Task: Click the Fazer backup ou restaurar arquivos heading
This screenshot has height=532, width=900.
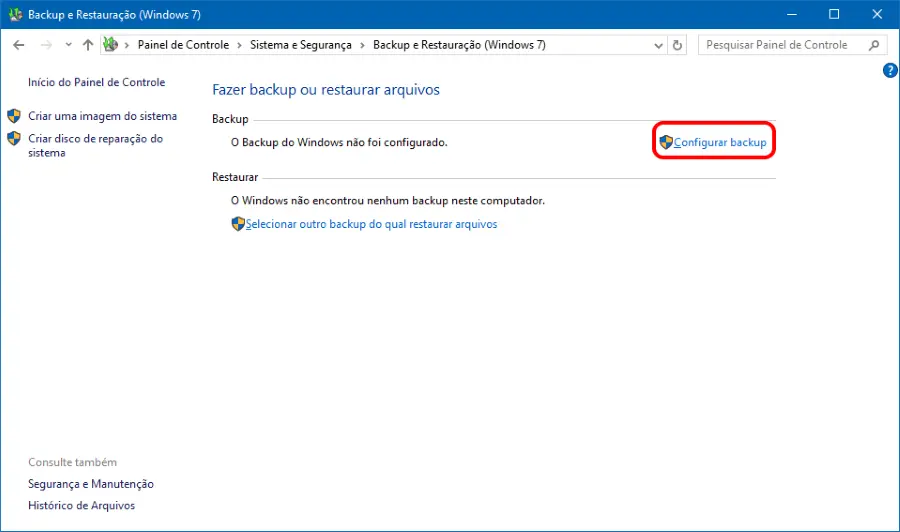Action: click(326, 90)
